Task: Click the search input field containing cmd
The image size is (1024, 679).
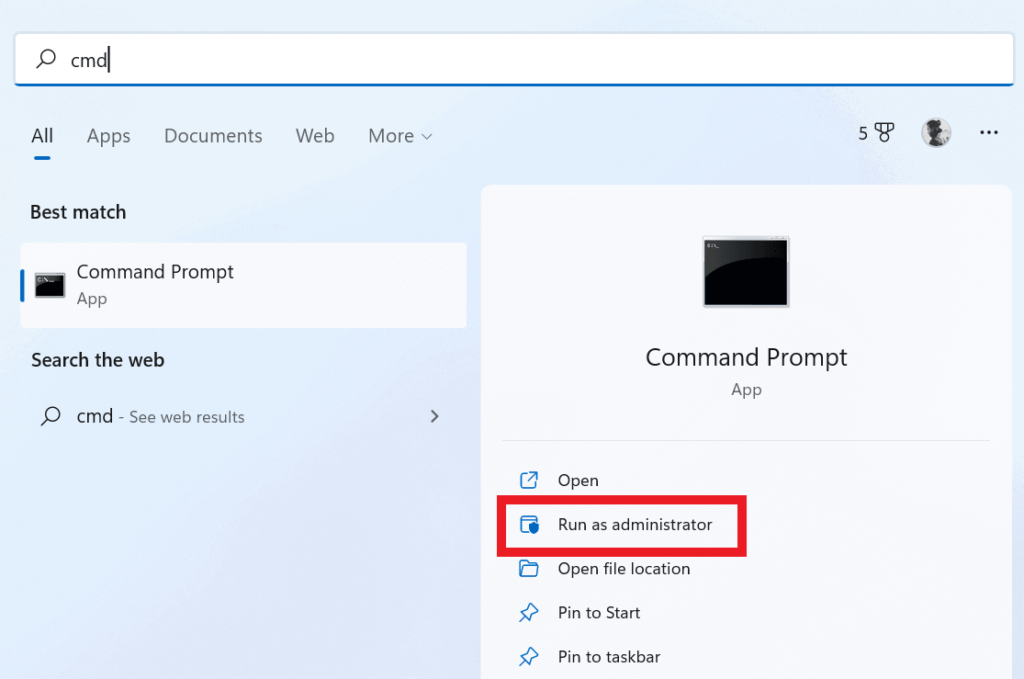Action: (x=514, y=59)
